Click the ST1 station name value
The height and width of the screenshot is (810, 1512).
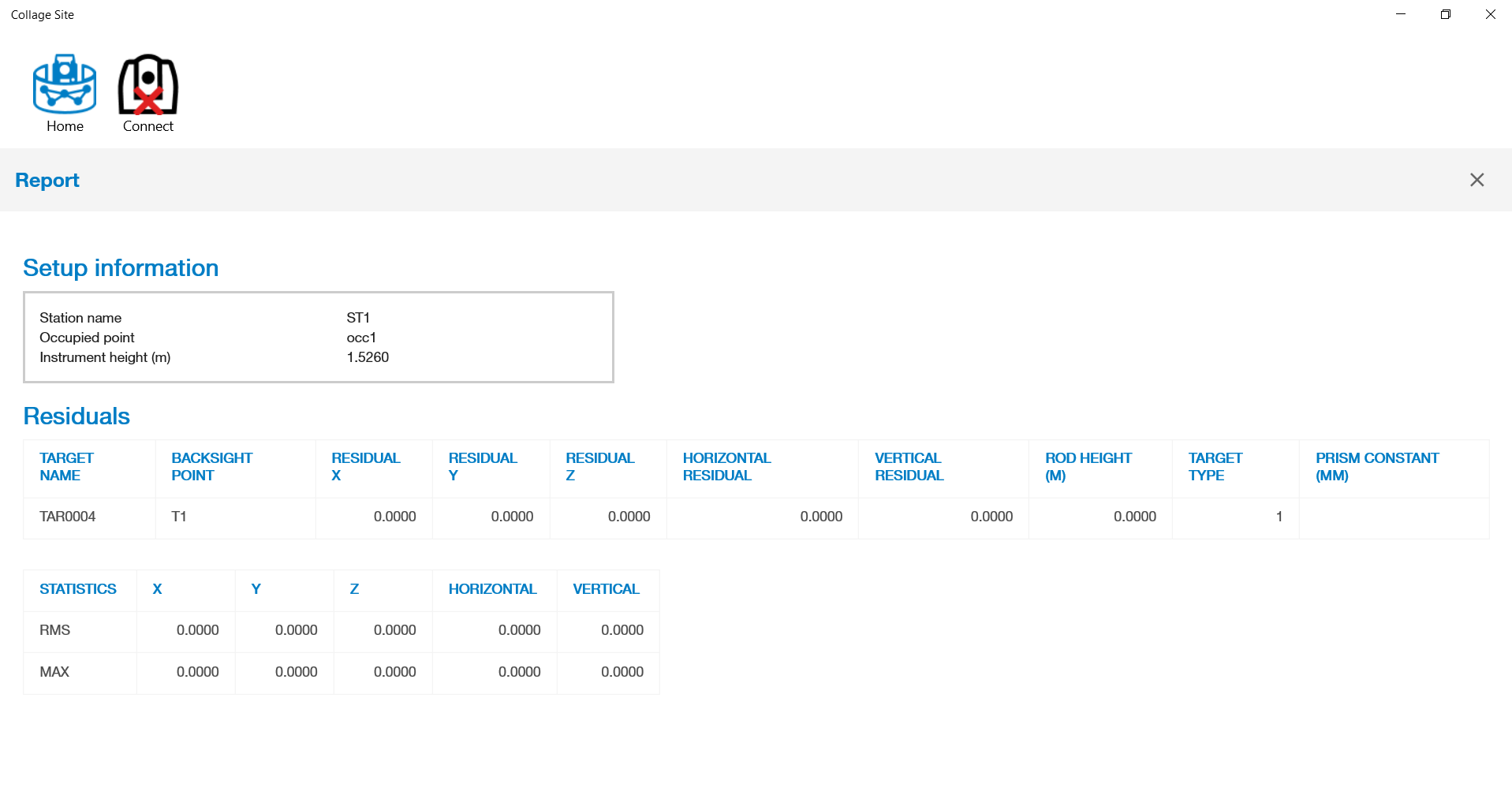(x=358, y=318)
